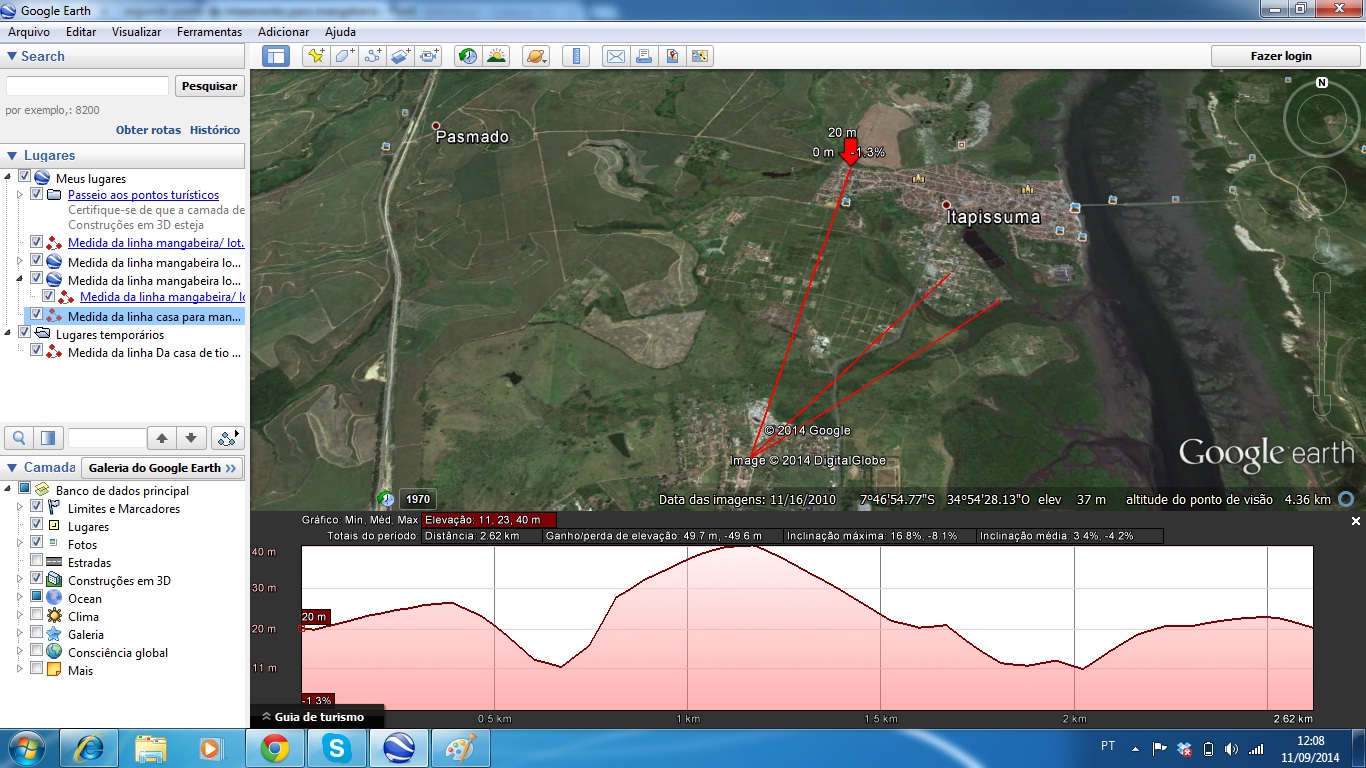Image resolution: width=1366 pixels, height=768 pixels.
Task: Click the search magnifier in Lugares panel
Action: tap(19, 438)
